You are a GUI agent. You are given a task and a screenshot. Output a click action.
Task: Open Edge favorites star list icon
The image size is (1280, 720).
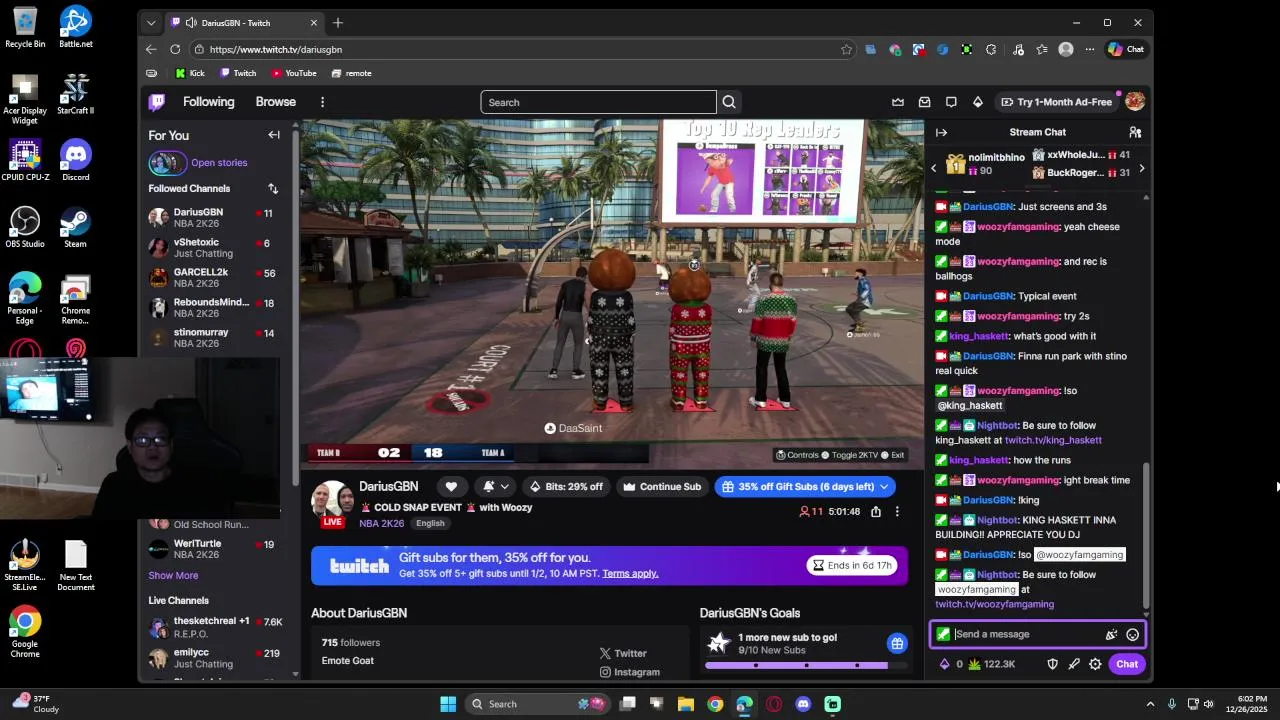tap(1042, 49)
